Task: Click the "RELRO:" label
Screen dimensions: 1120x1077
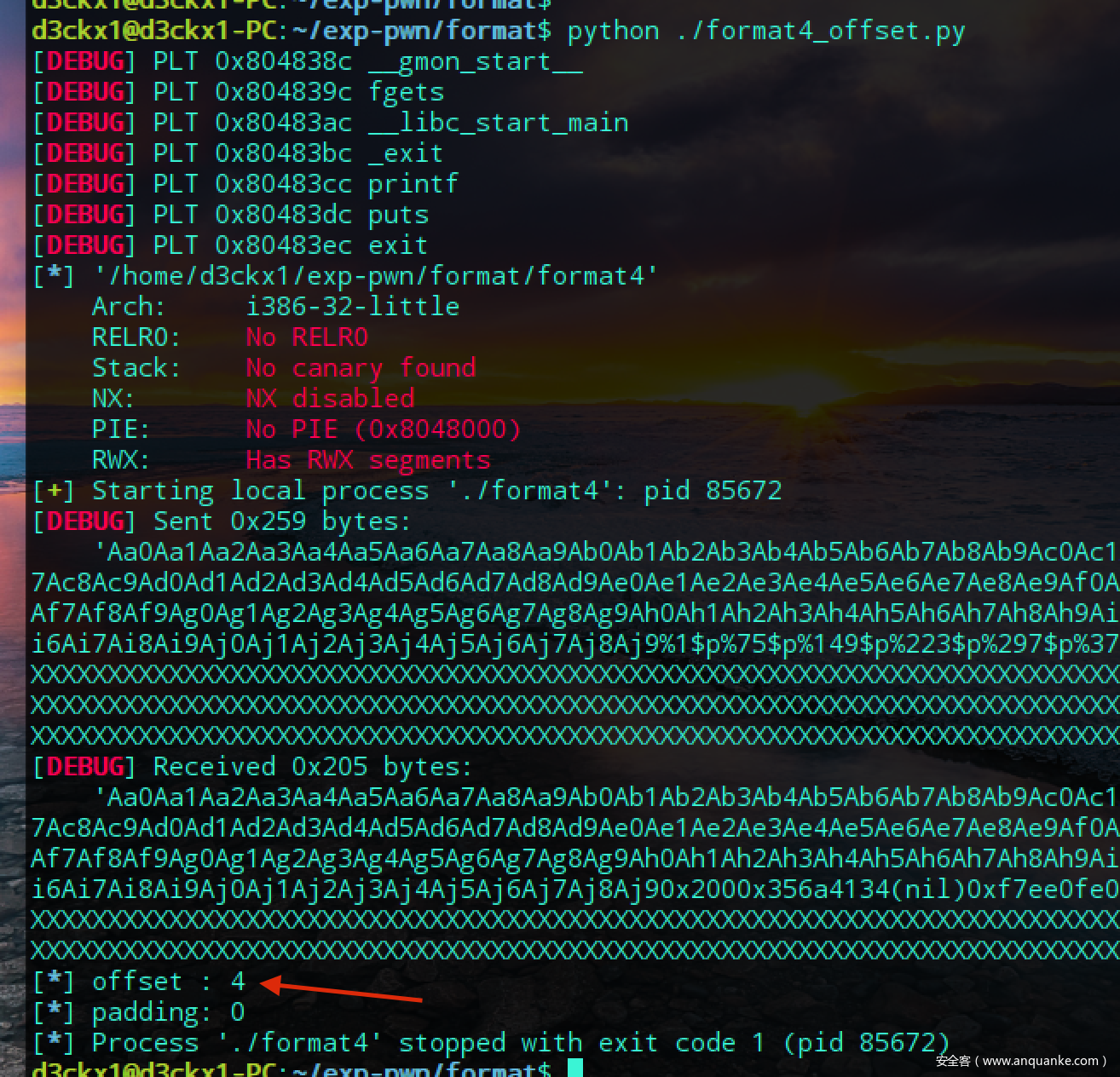Action: (136, 338)
